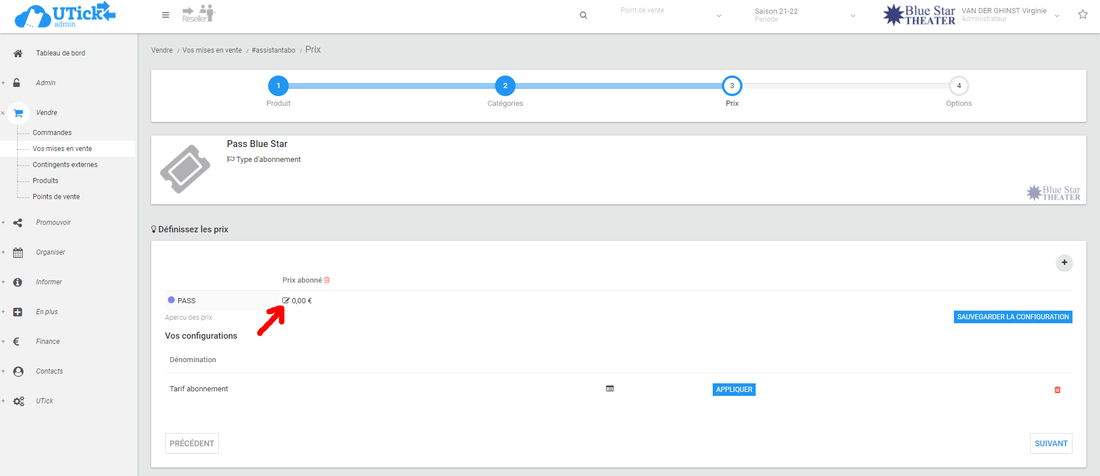1100x476 pixels.
Task: Go to step 4 Options
Action: 958,86
